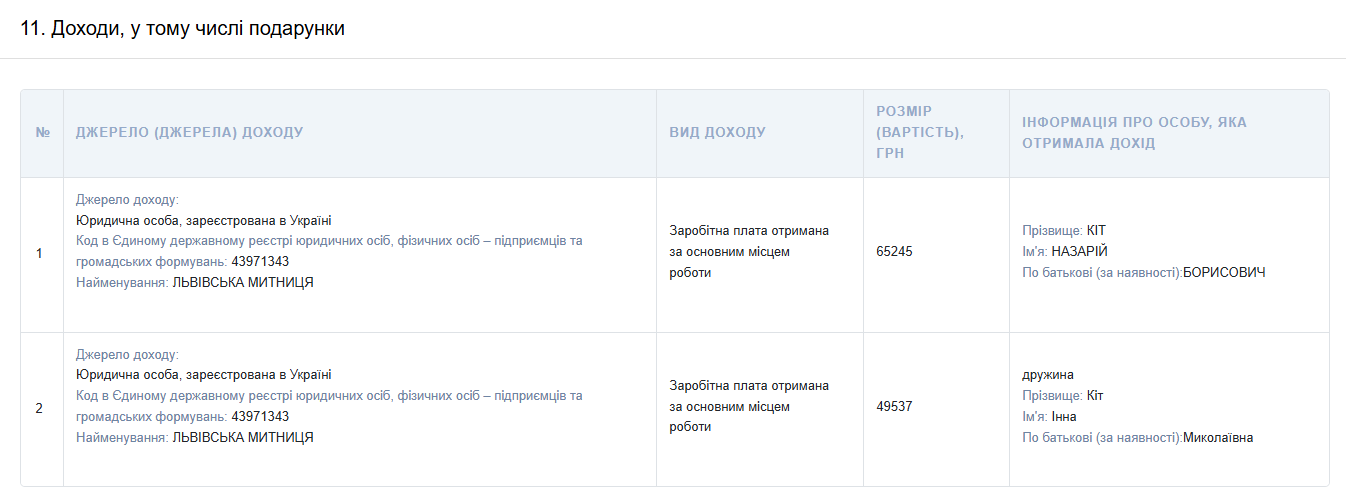Click 'Інформація про особу' column header

(x=1134, y=132)
